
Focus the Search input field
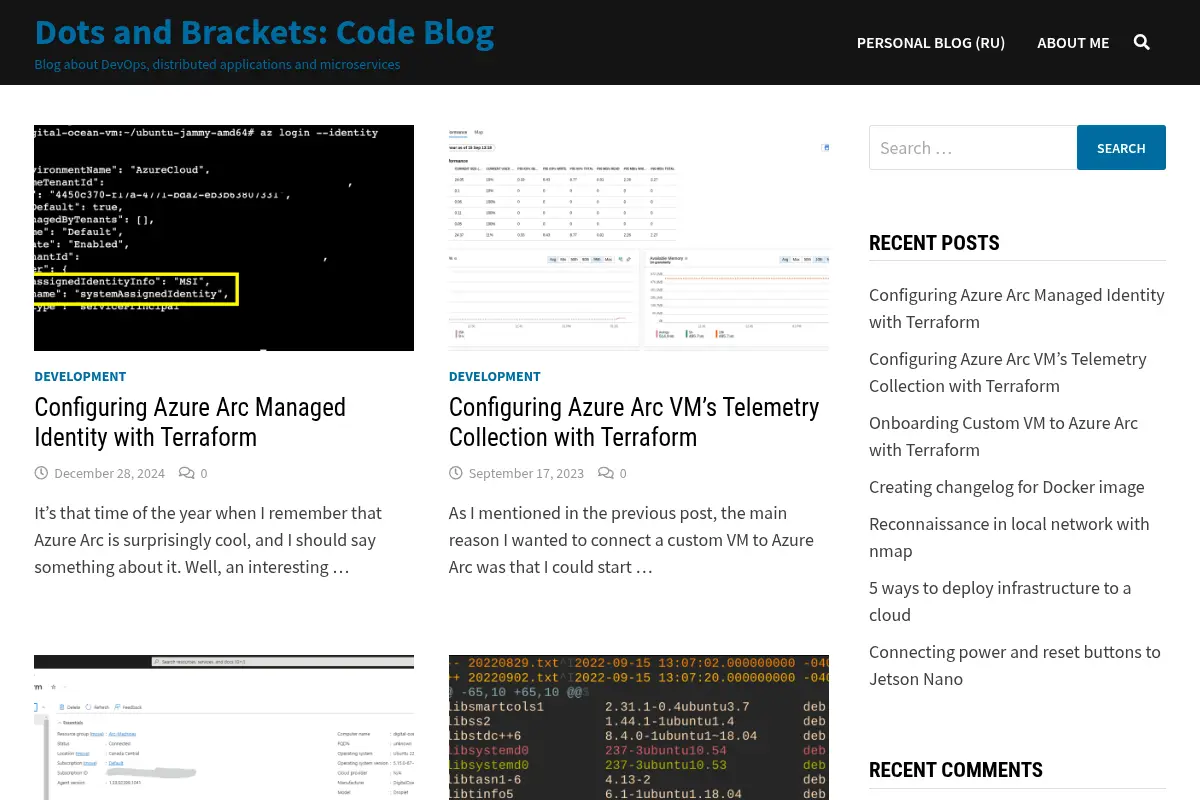(x=973, y=147)
